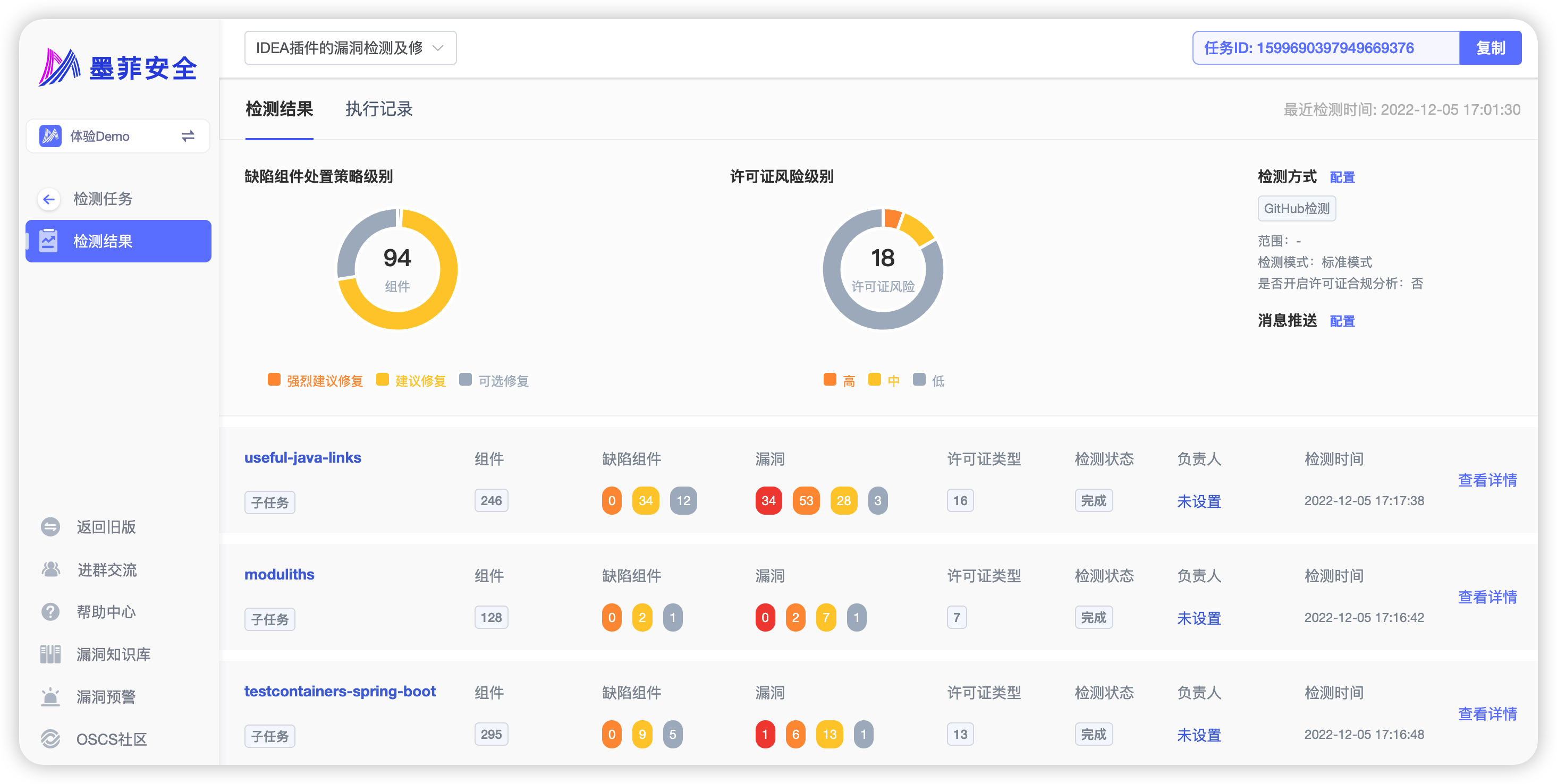Screen dimensions: 1557x784
Task: Click the back arrow beside 检测任务
Action: tap(49, 199)
